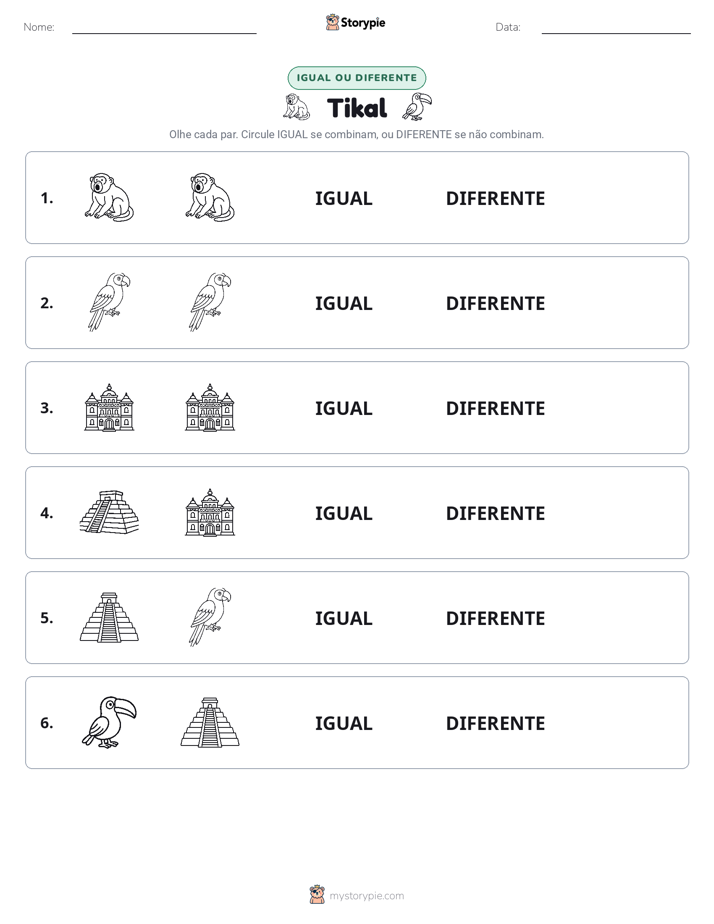
Task: Click the first monkey in row 1
Action: pyautogui.click(x=109, y=197)
